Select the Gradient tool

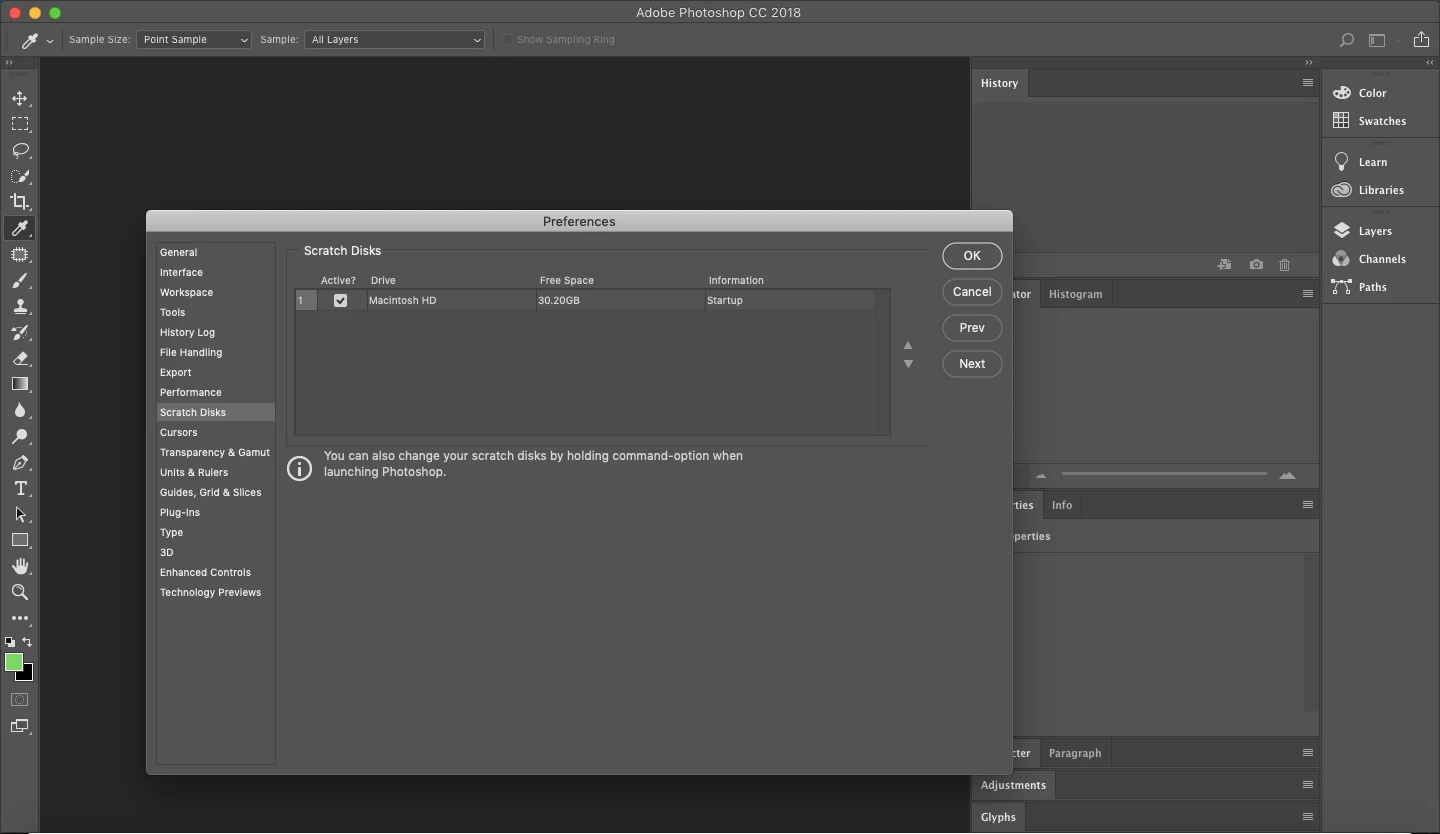coord(20,384)
